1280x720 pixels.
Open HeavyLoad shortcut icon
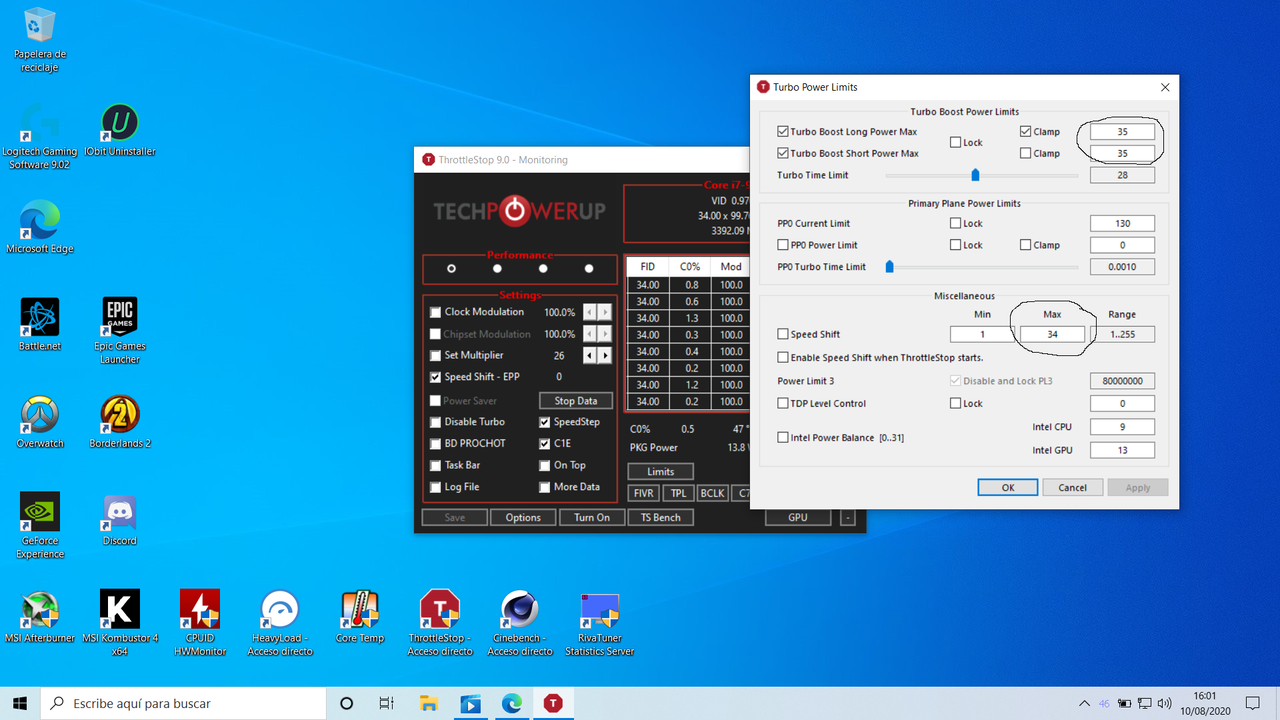coord(280,622)
